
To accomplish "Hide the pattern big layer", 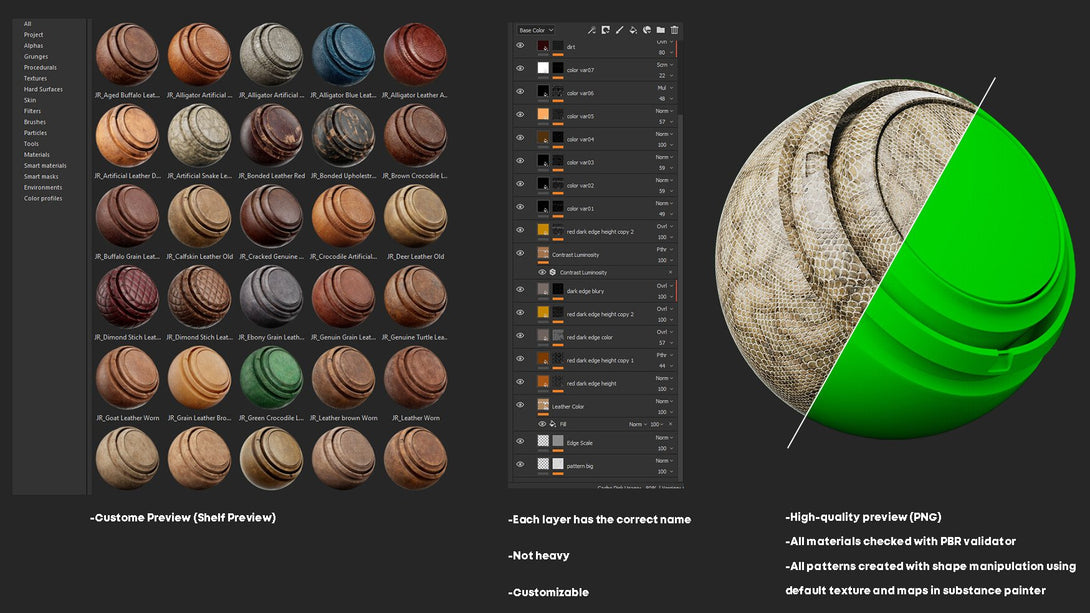I will [x=520, y=464].
